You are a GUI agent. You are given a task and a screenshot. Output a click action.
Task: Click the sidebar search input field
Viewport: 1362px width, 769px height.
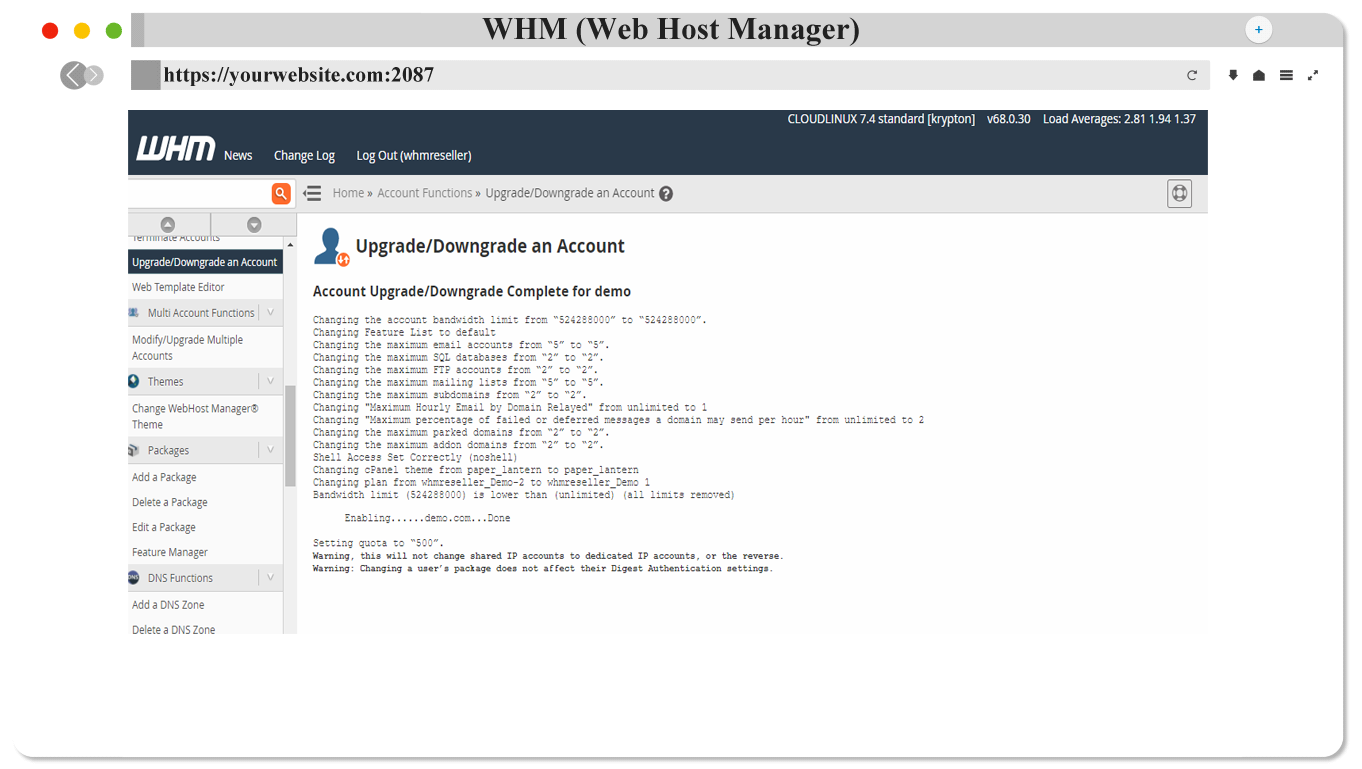199,193
